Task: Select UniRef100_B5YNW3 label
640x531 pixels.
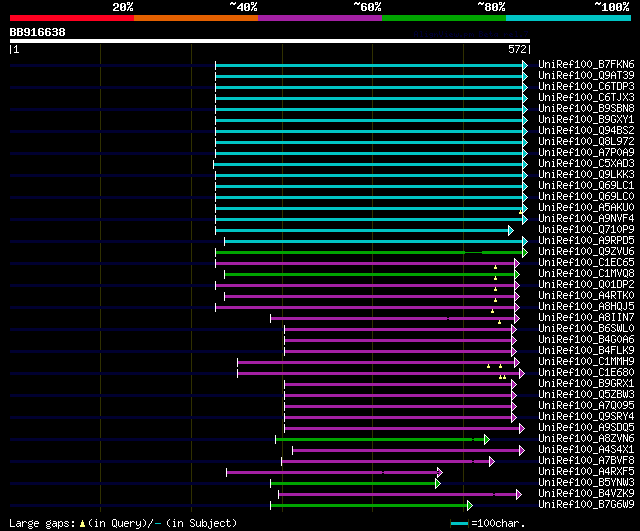Action: click(586, 483)
